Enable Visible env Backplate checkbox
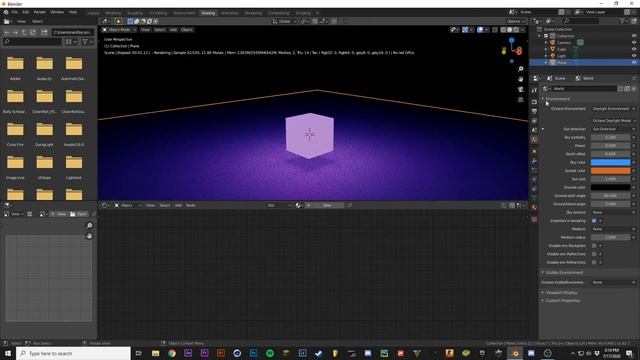640x360 pixels. click(594, 246)
